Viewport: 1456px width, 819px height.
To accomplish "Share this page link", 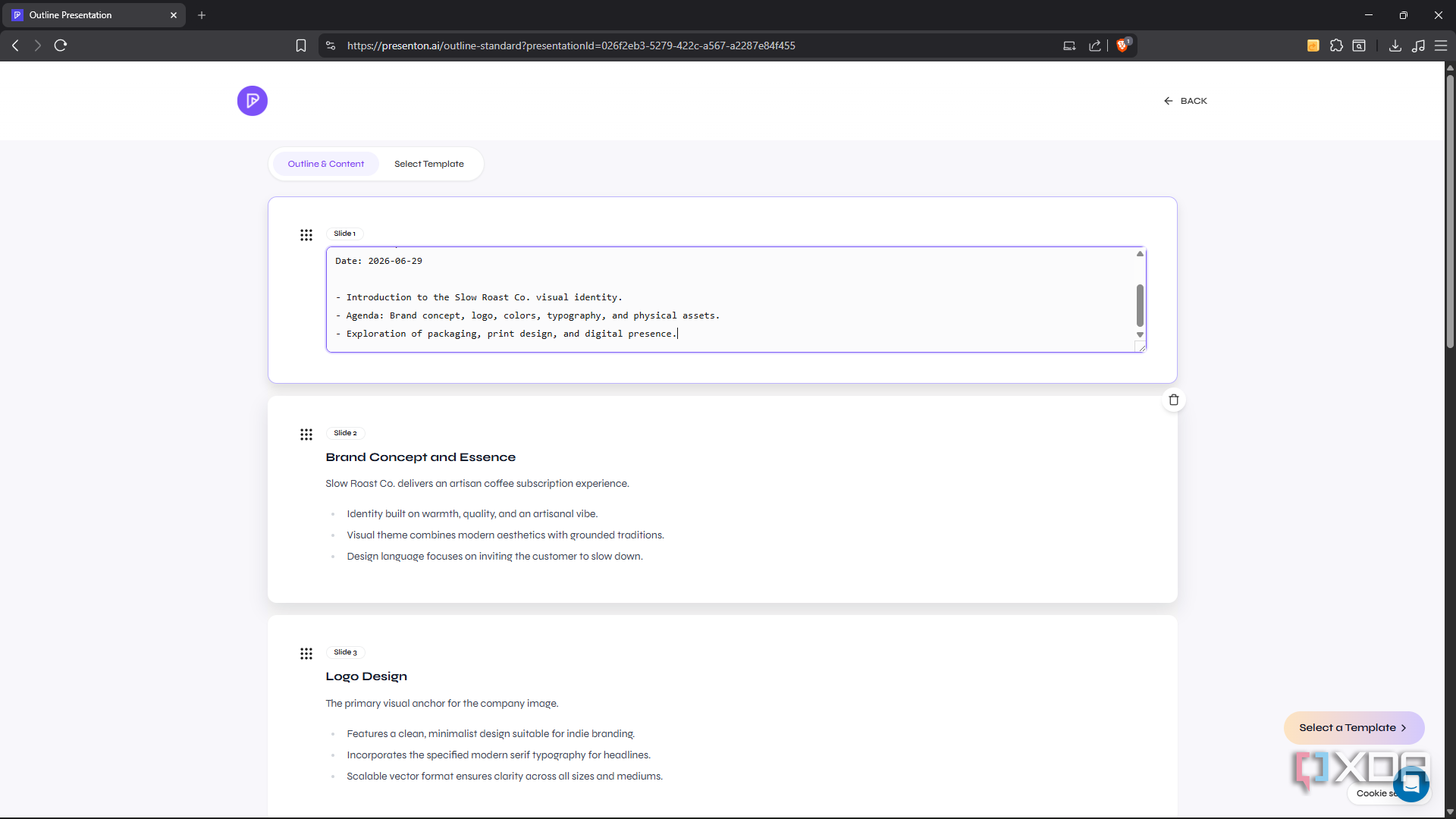I will (x=1095, y=45).
